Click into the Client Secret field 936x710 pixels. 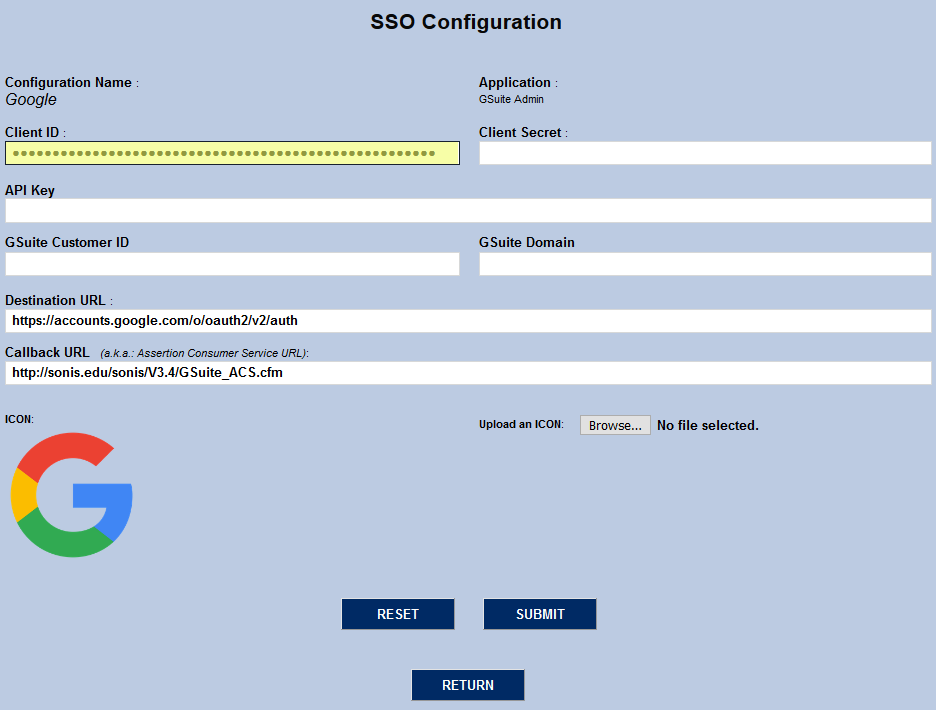point(705,153)
